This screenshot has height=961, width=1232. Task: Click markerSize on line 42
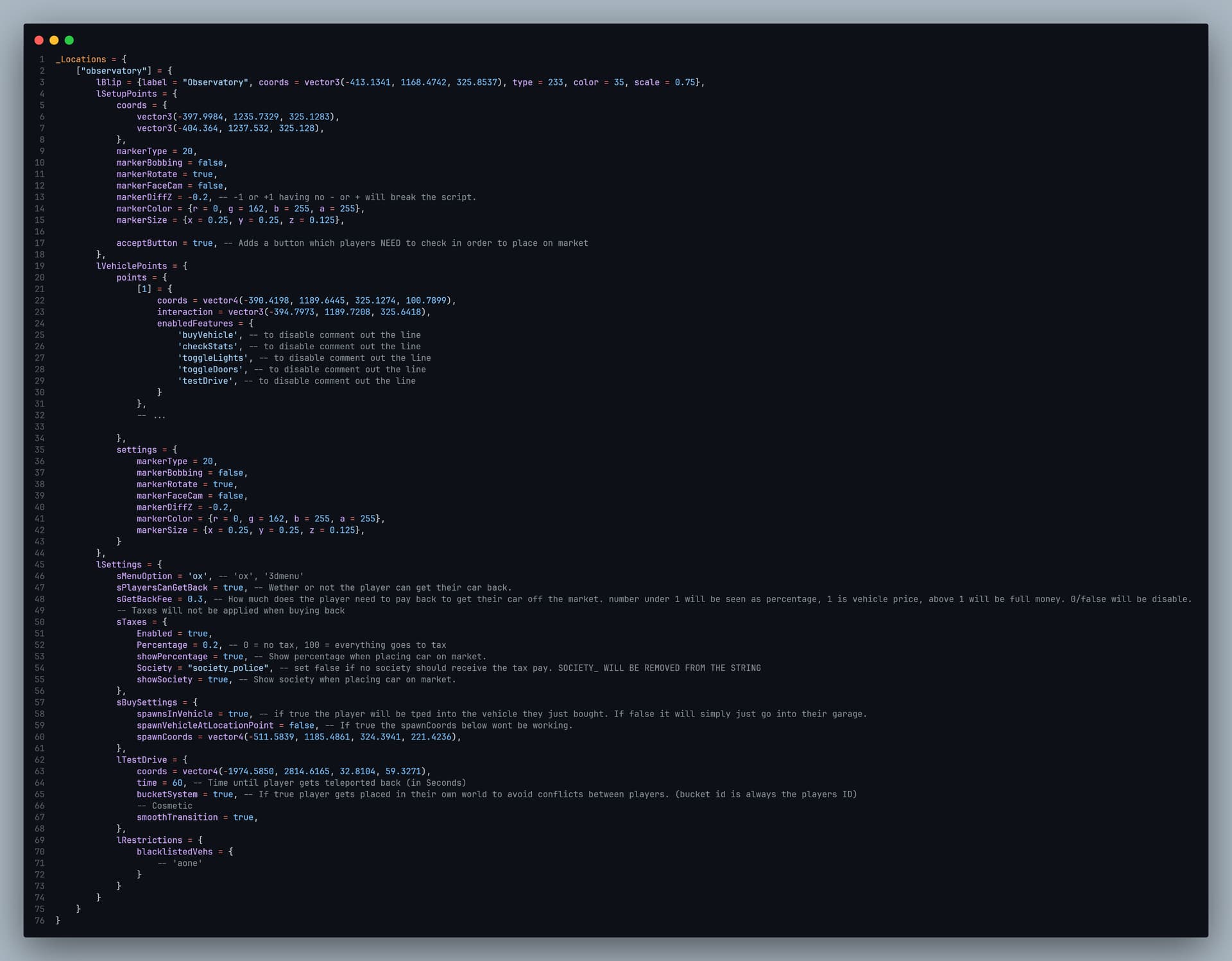162,530
